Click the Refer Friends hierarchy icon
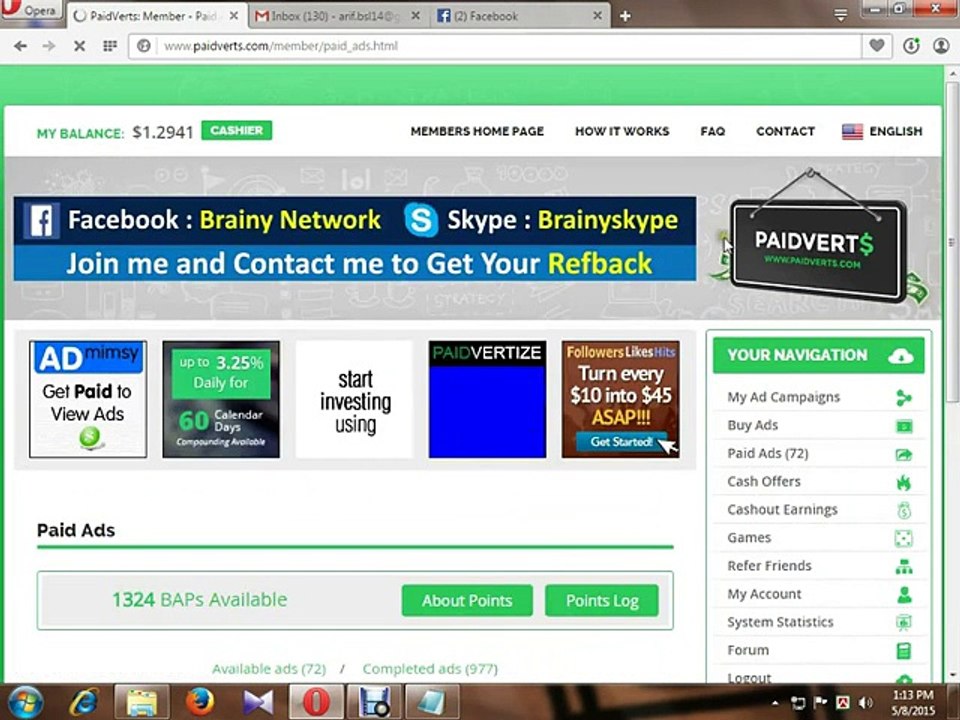This screenshot has width=960, height=720. (904, 566)
